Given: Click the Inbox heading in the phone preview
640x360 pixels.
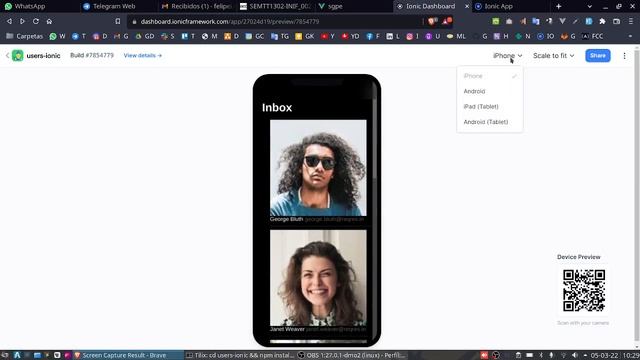Looking at the screenshot, I should point(277,108).
